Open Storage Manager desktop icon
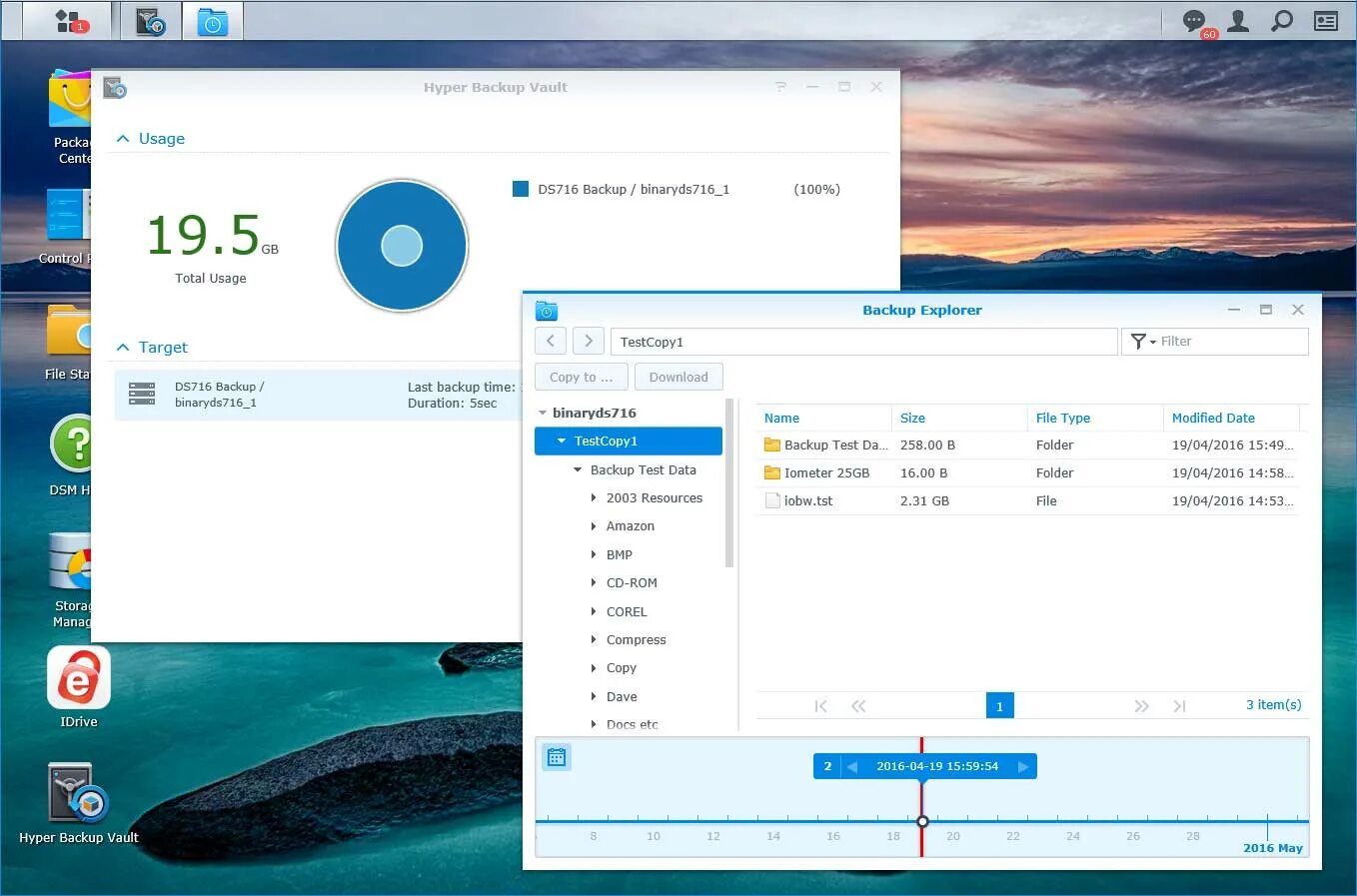 click(x=71, y=580)
